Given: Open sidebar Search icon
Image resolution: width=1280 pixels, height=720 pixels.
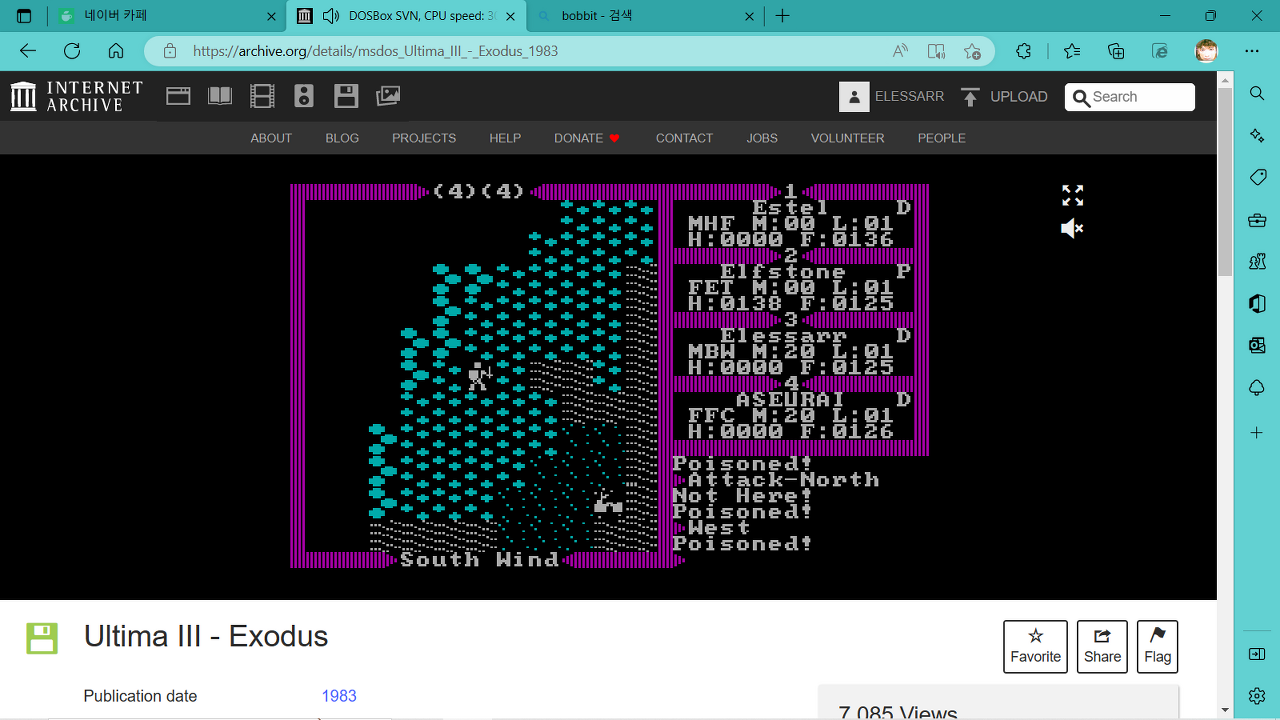Looking at the screenshot, I should click(x=1257, y=93).
